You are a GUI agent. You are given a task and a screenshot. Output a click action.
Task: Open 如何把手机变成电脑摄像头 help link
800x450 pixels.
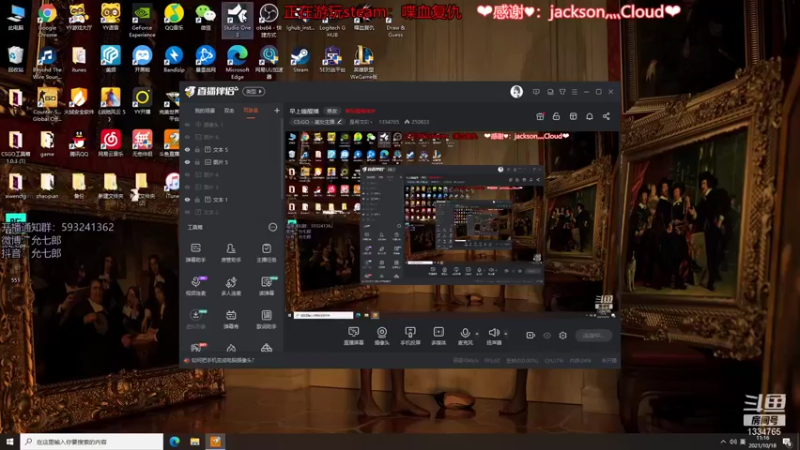click(222, 360)
